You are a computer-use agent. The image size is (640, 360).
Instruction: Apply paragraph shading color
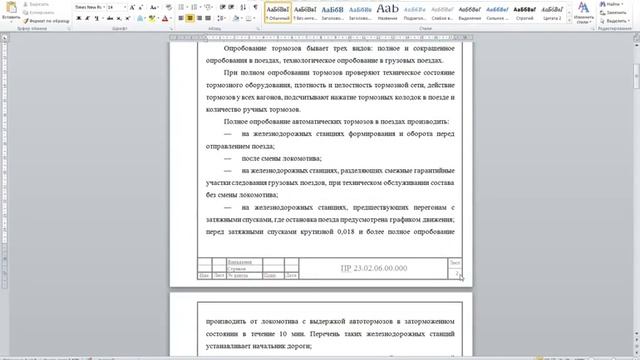[236, 18]
